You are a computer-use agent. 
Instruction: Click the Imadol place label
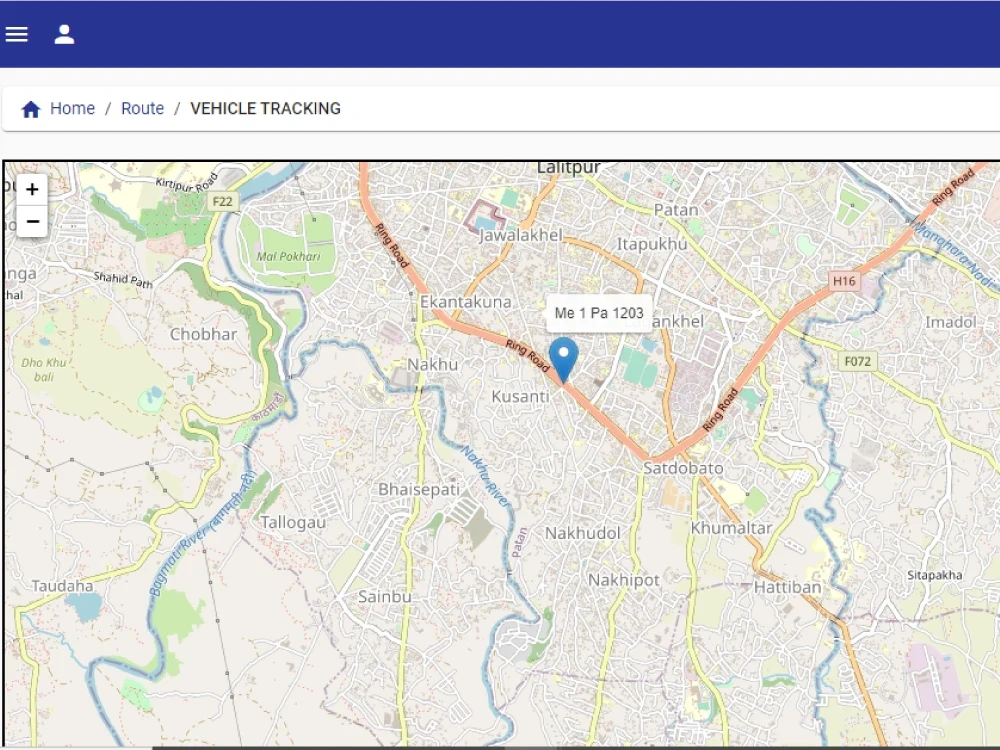pos(951,322)
